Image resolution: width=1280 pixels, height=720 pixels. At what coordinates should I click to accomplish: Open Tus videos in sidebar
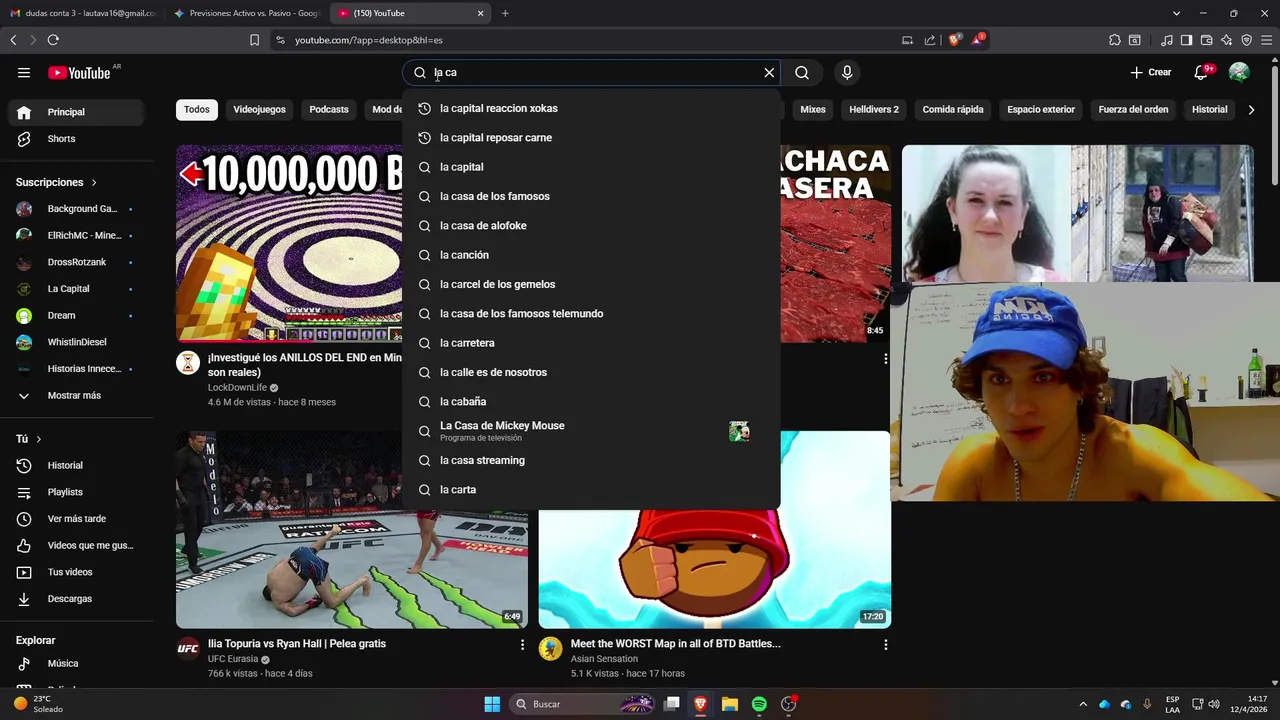pos(76,572)
